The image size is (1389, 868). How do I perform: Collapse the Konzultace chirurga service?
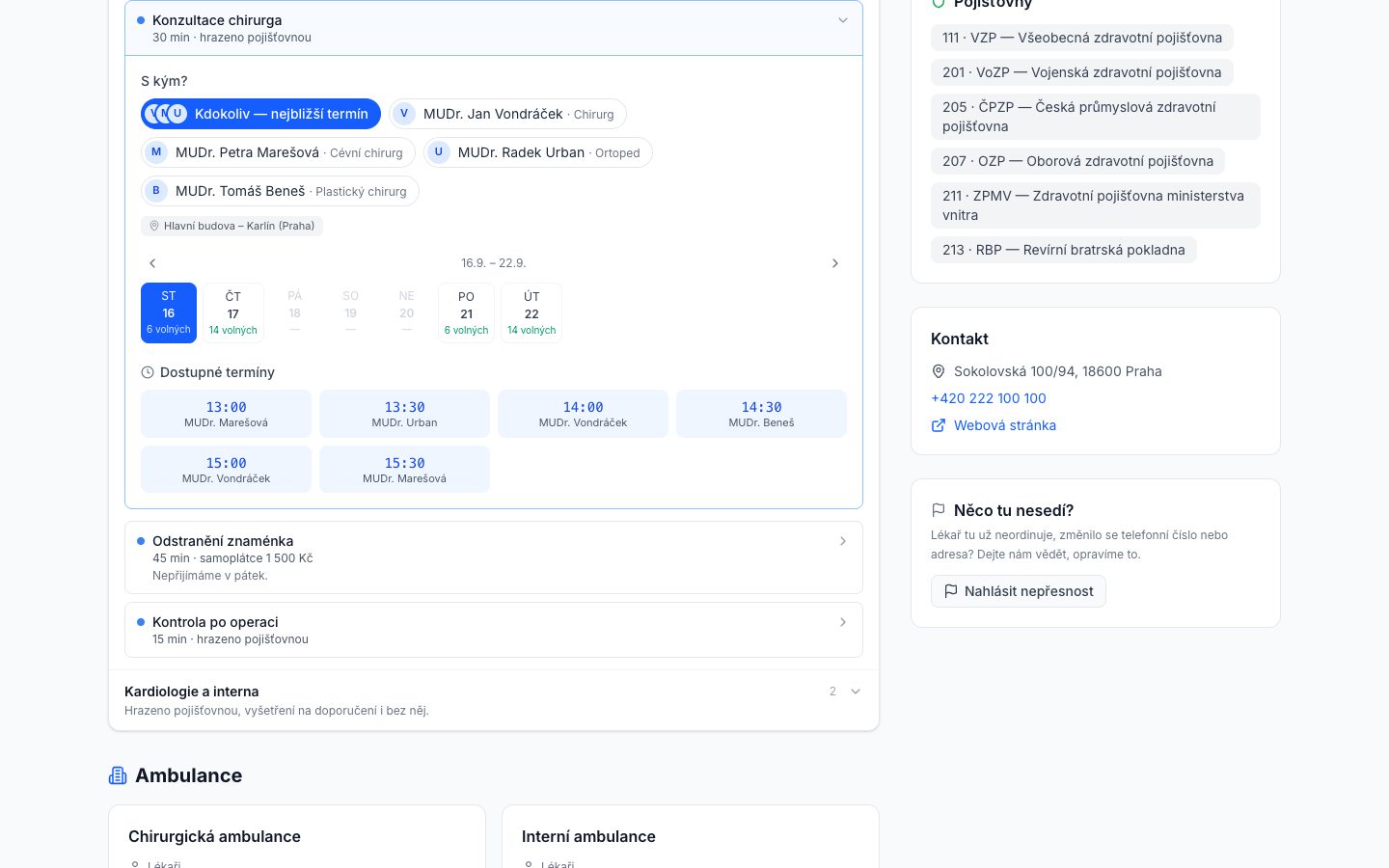pos(494,28)
